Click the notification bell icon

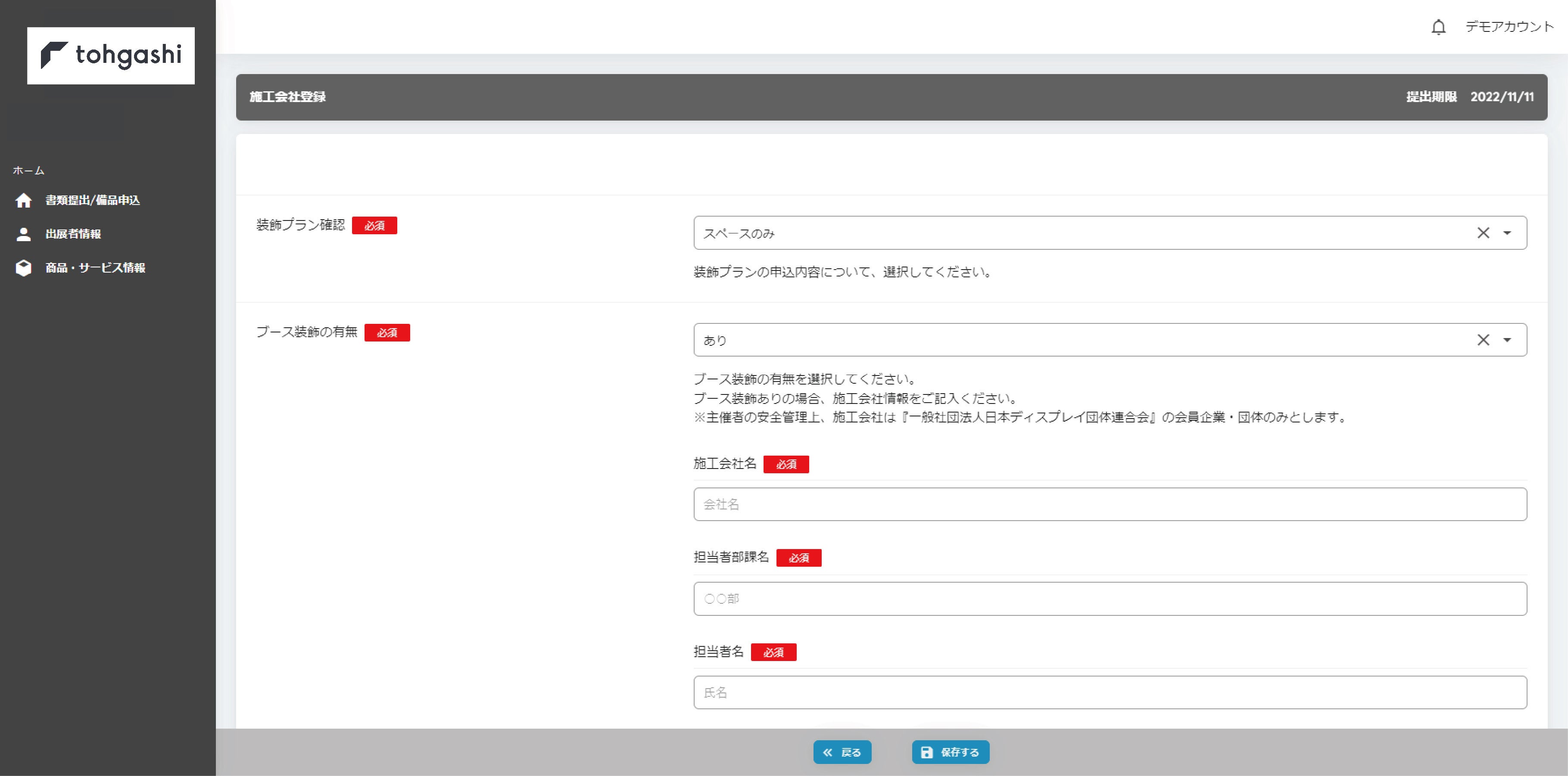pyautogui.click(x=1438, y=28)
